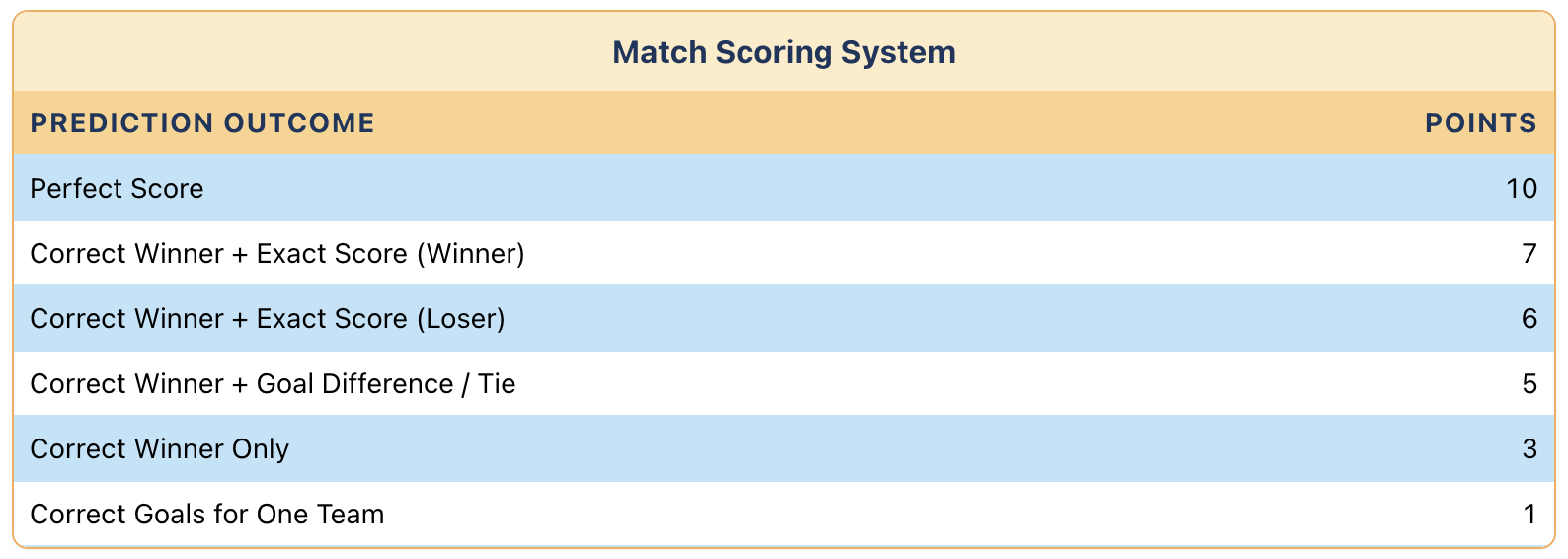The width and height of the screenshot is (1568, 559).
Task: Click the word OUTCOME in the header
Action: 299,123
